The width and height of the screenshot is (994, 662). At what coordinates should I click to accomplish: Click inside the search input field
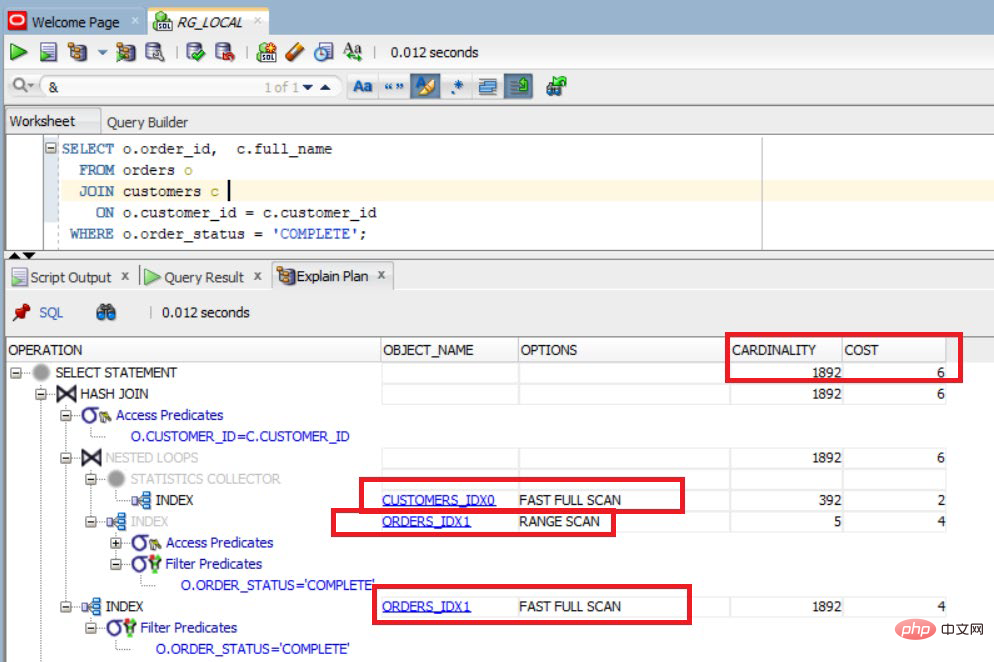pyautogui.click(x=150, y=87)
